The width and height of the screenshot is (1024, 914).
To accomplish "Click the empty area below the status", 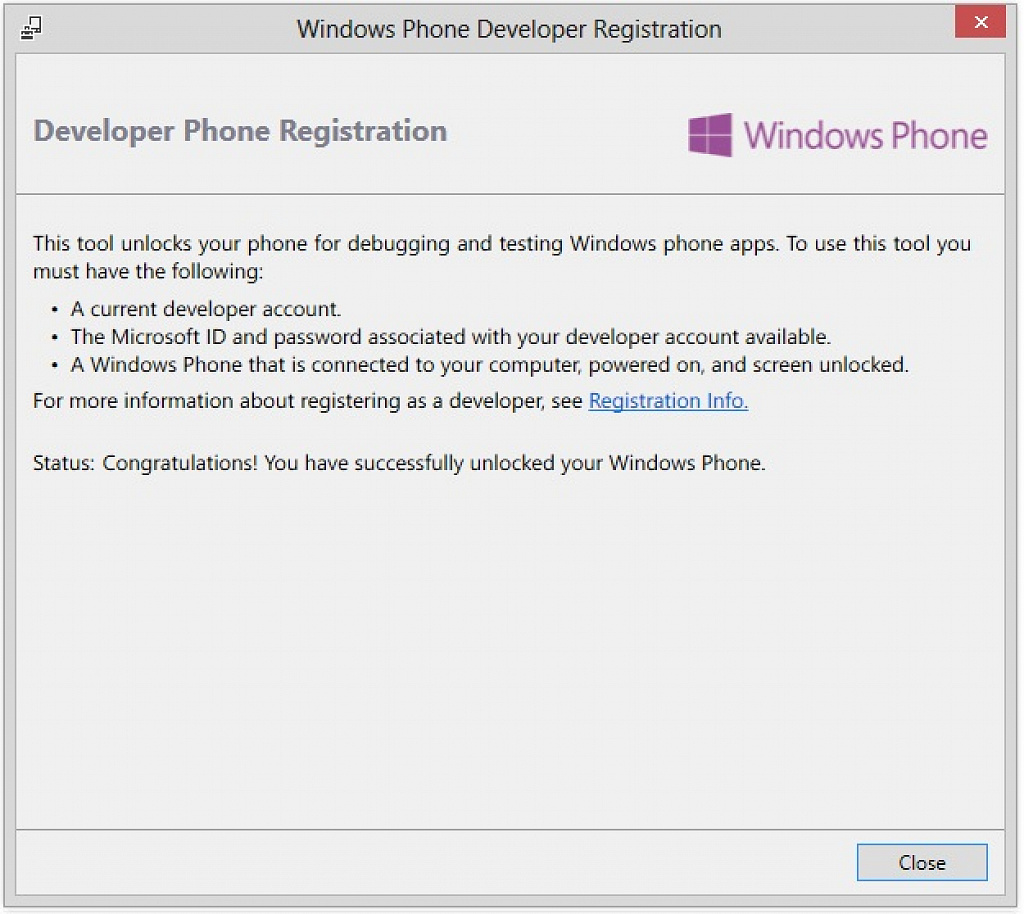I will tap(509, 653).
